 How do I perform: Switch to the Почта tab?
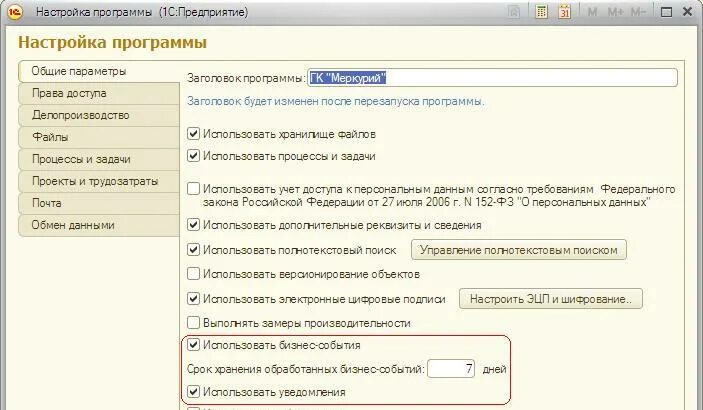tap(99, 203)
